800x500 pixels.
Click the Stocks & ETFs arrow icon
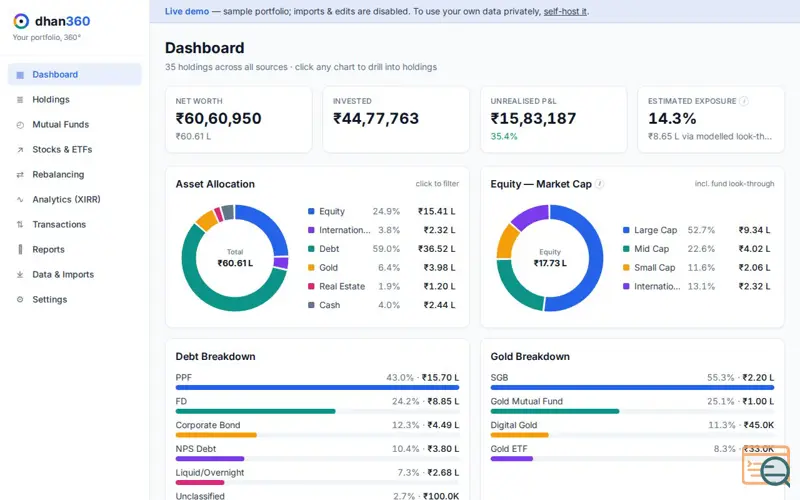pos(20,150)
